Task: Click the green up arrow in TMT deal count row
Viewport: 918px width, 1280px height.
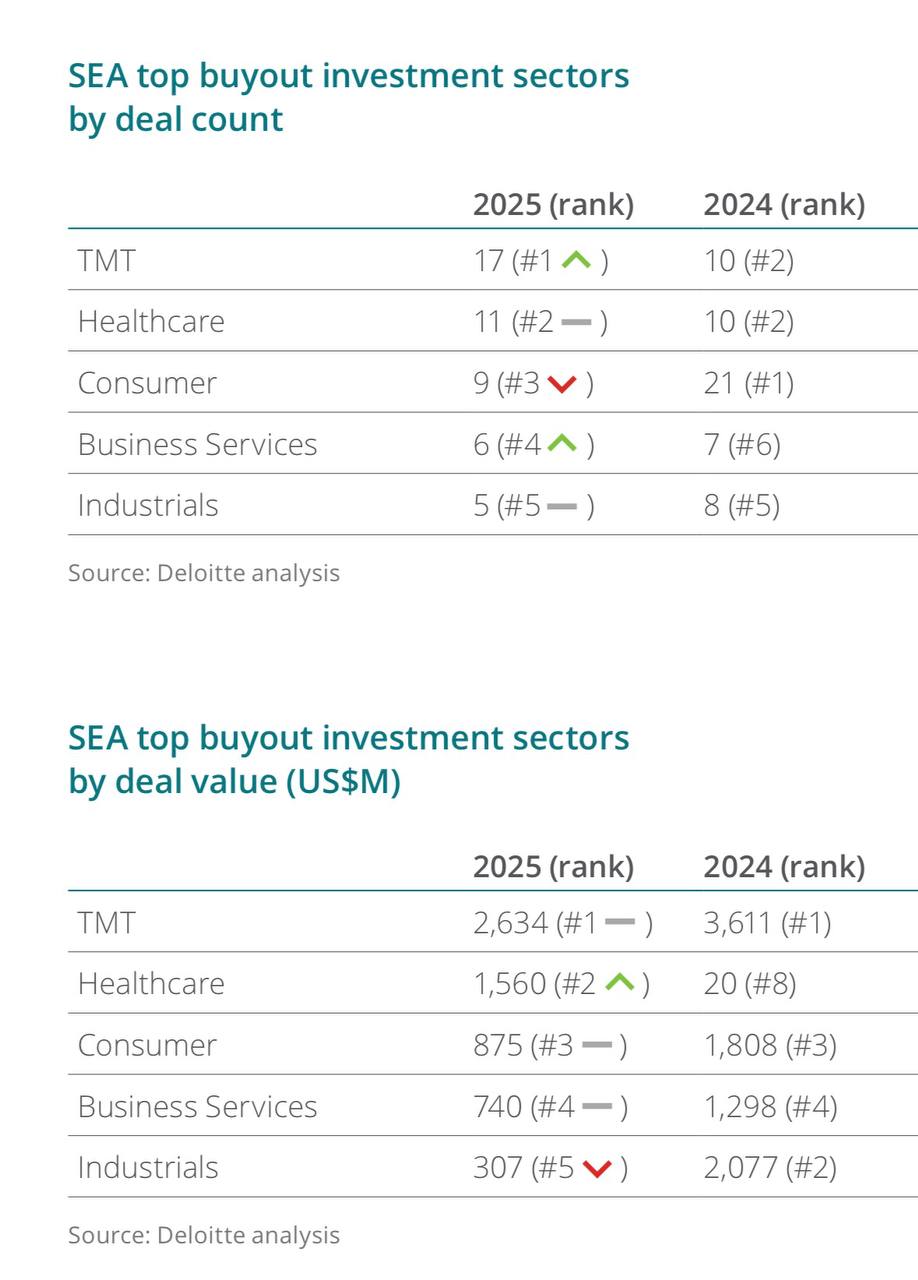Action: [577, 261]
